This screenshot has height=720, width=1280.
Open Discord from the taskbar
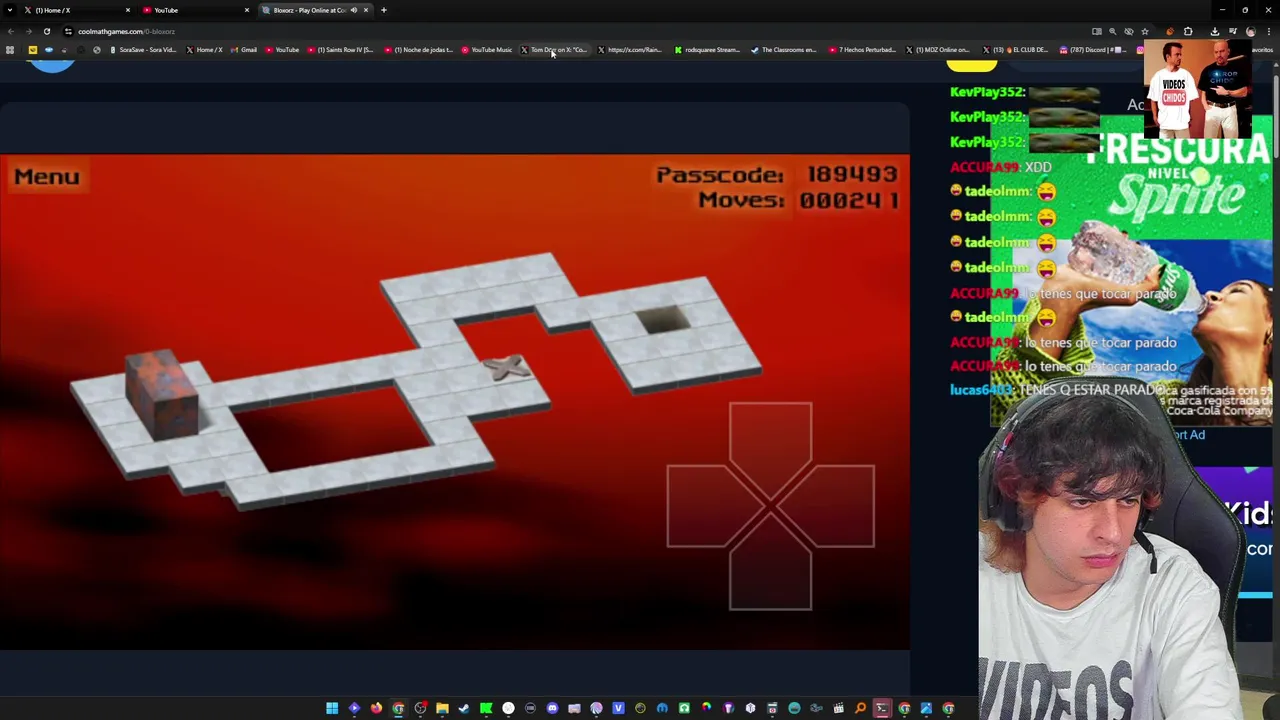[x=552, y=708]
